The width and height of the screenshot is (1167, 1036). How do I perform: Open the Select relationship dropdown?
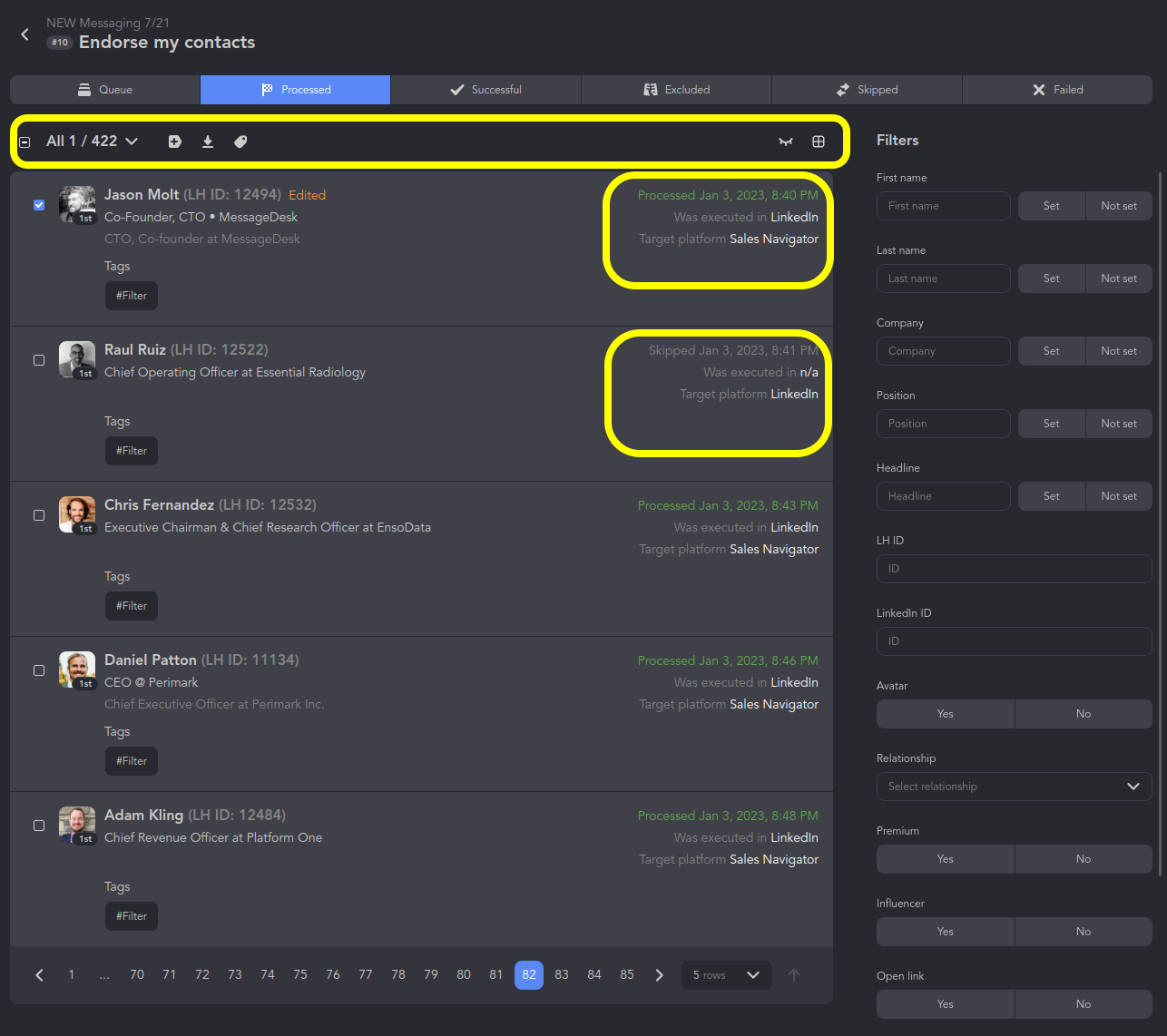(1015, 787)
